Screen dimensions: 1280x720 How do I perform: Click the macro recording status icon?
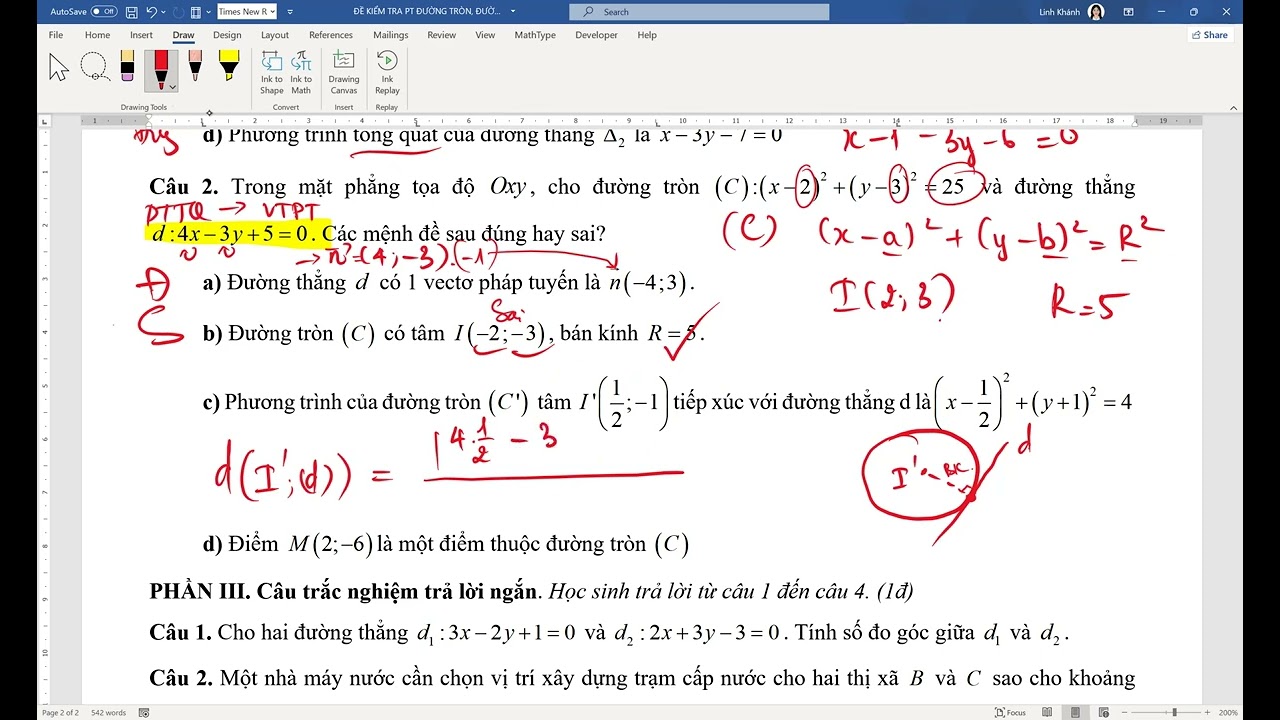pyautogui.click(x=145, y=712)
